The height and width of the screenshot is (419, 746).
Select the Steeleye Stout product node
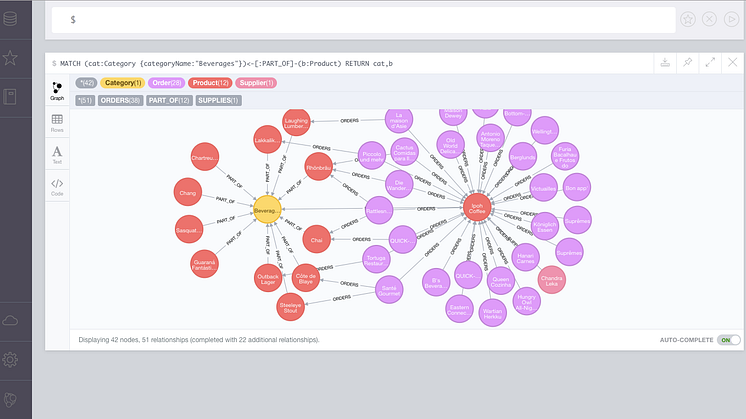click(x=290, y=307)
